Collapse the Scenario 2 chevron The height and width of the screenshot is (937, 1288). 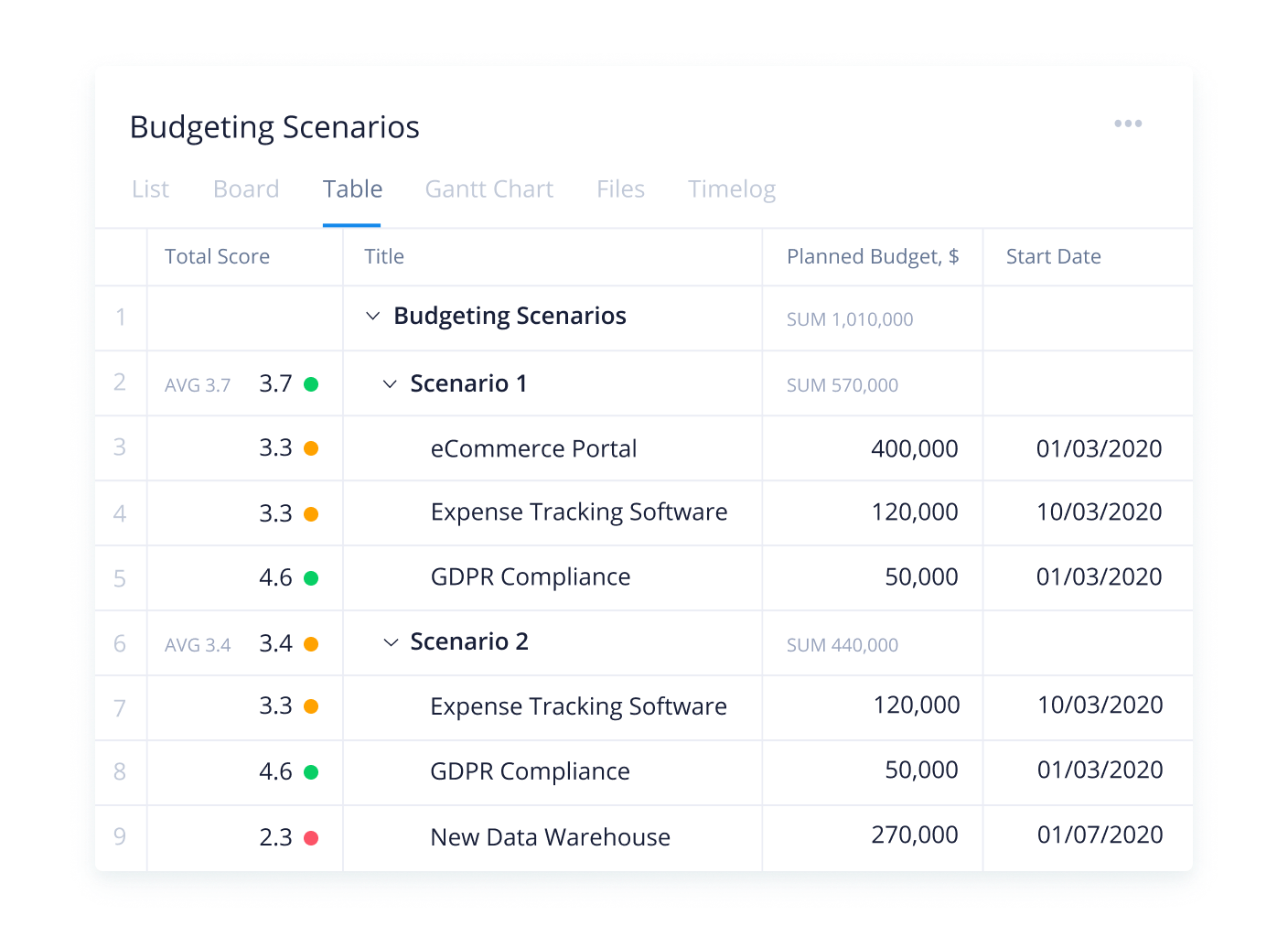391,643
